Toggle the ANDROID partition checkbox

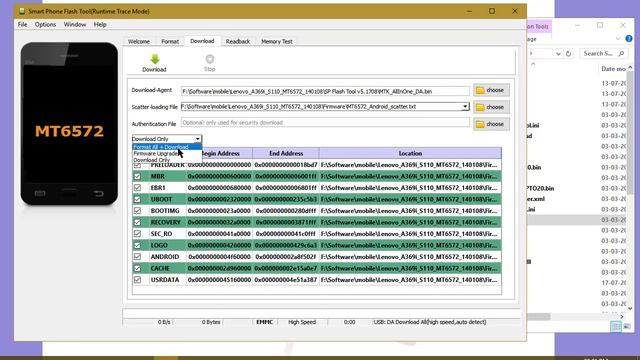tap(137, 257)
